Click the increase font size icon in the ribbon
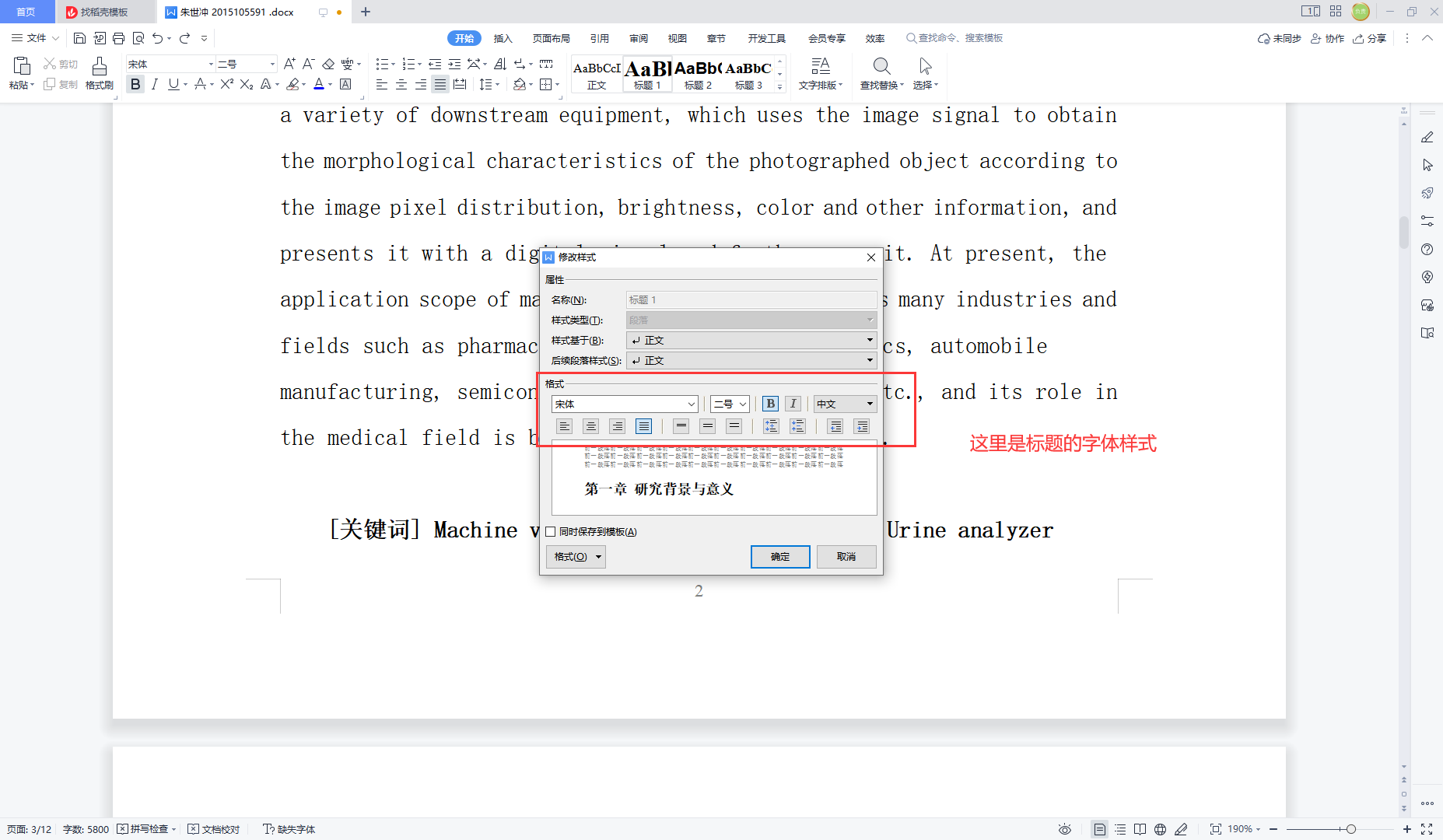 (289, 64)
